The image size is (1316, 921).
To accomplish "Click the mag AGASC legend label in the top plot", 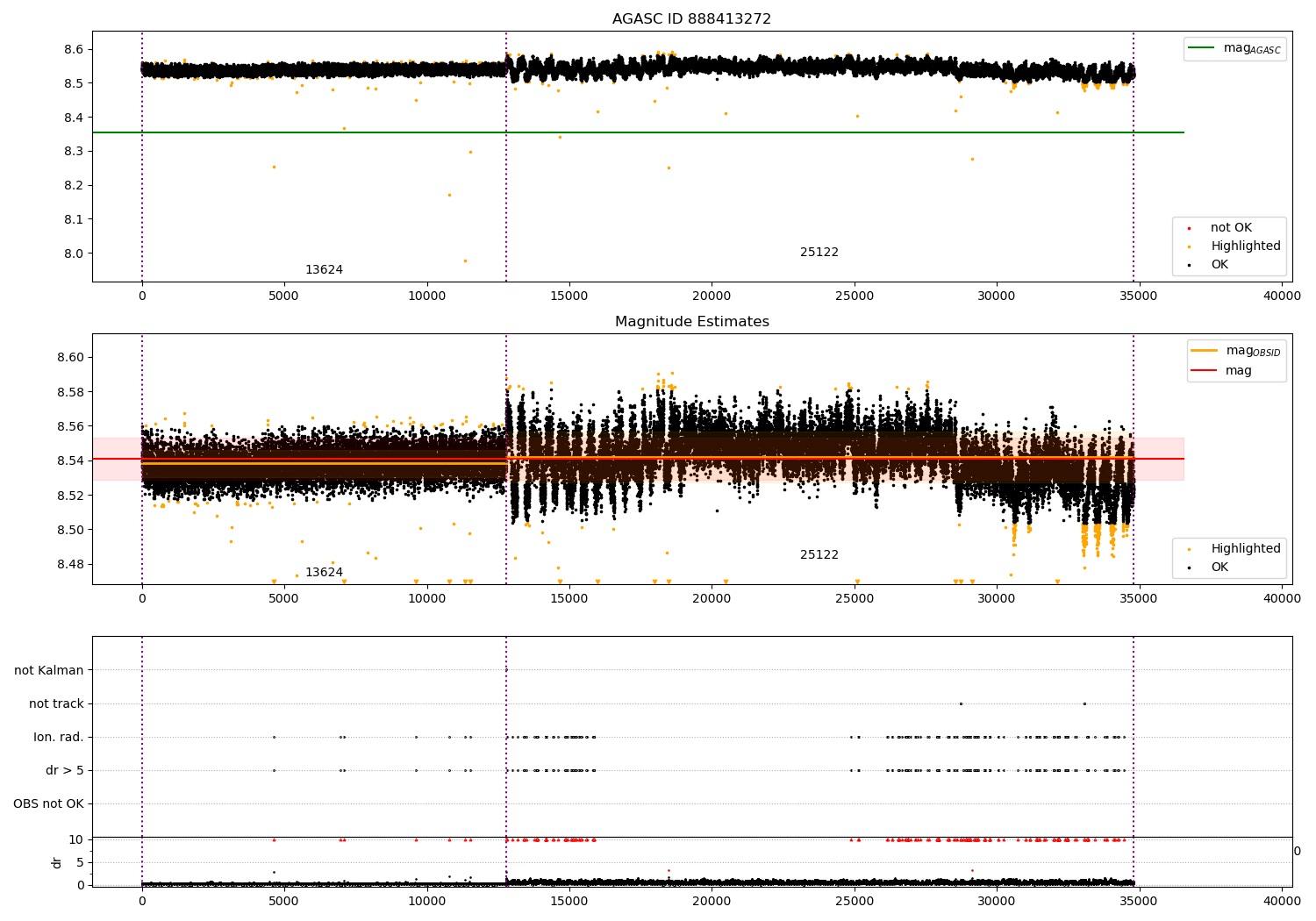I will pos(1252,48).
